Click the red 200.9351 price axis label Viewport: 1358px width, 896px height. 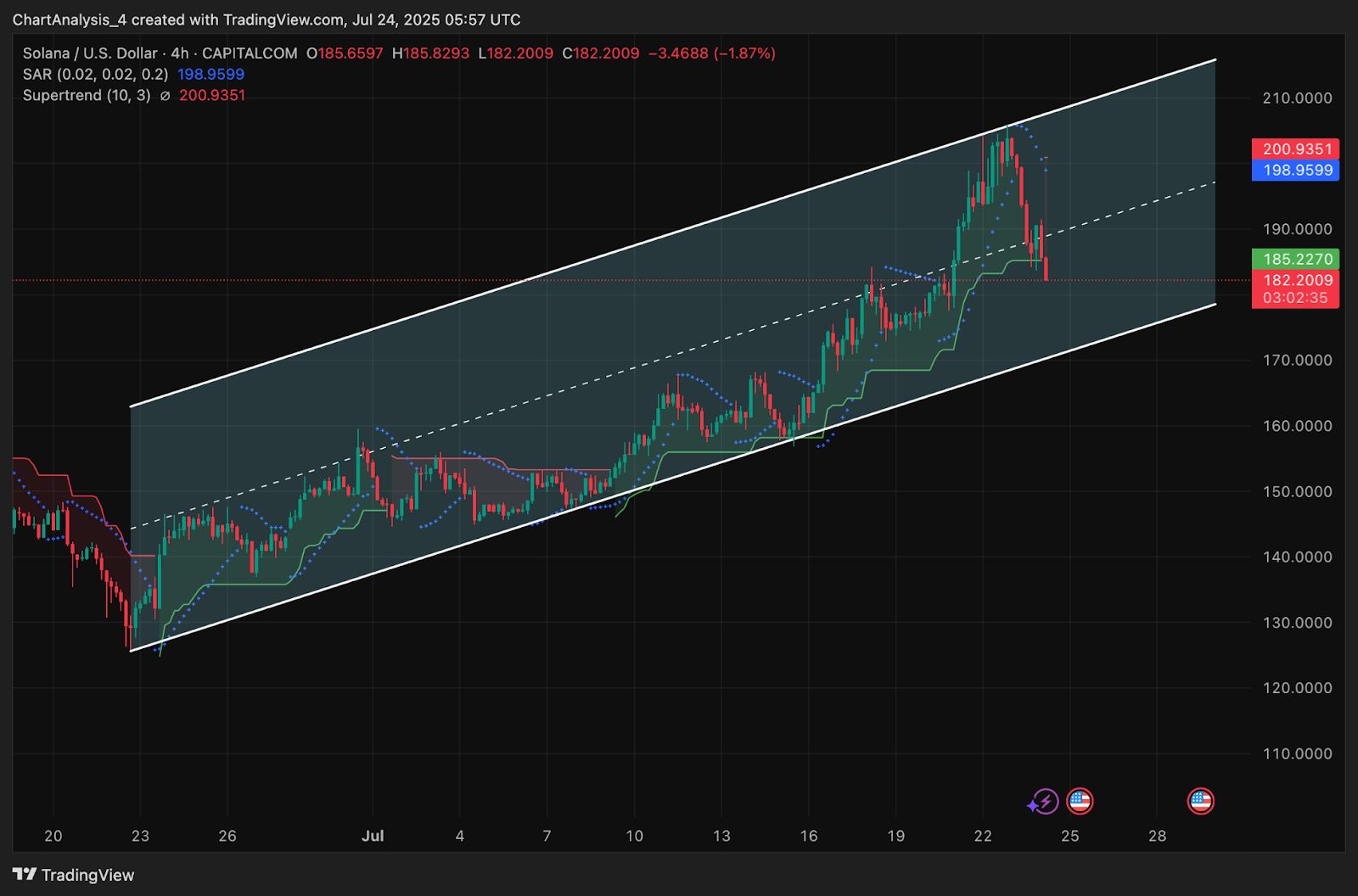coord(1295,149)
